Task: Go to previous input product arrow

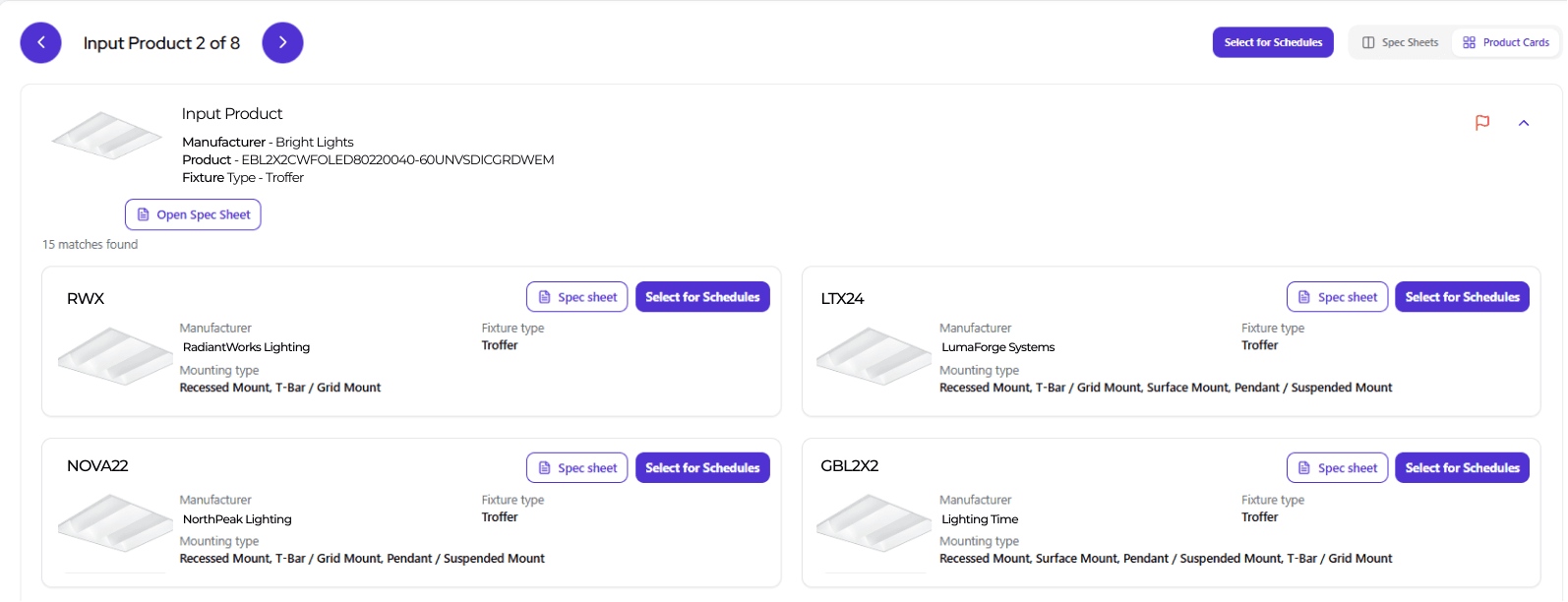Action: click(41, 42)
